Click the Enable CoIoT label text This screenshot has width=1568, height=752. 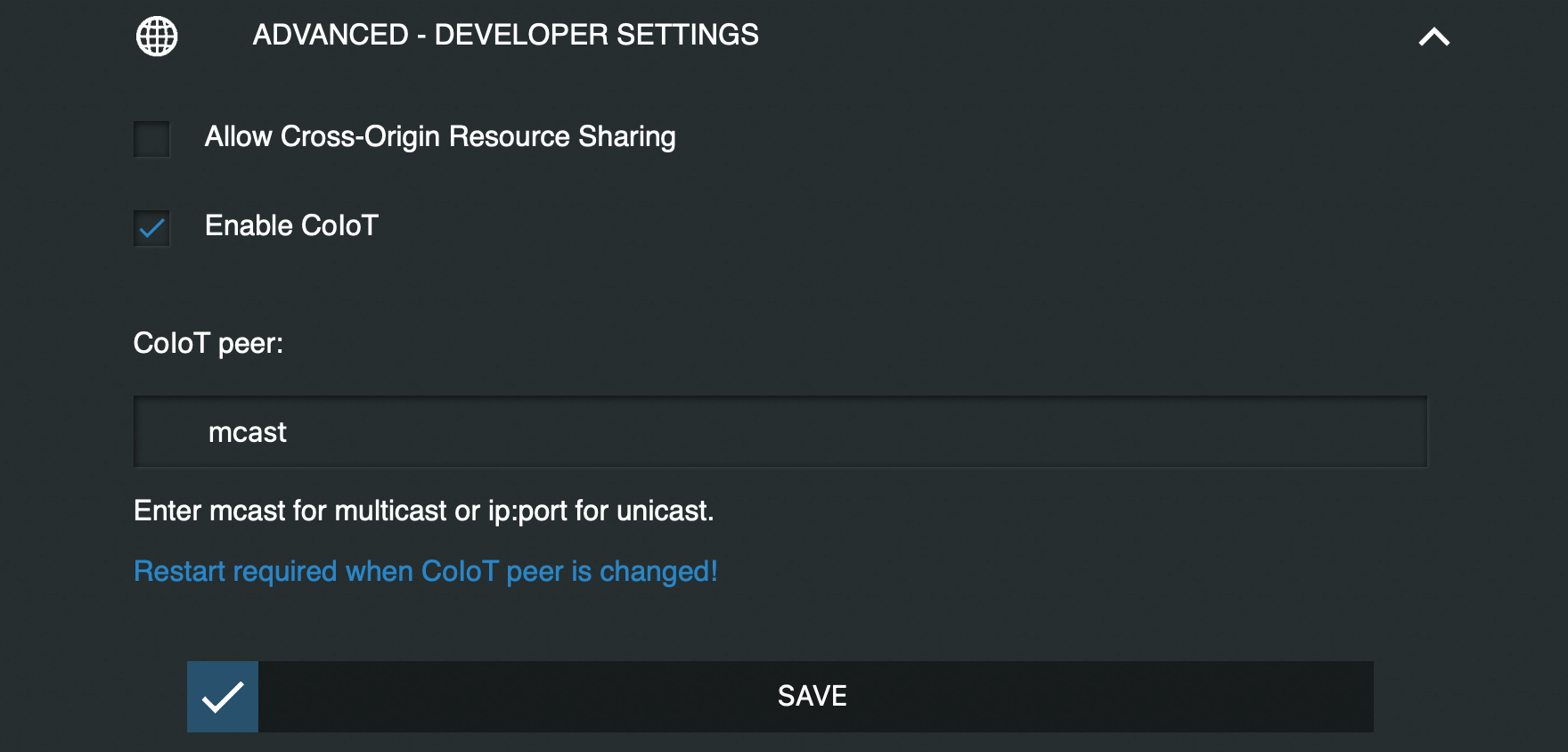(291, 226)
